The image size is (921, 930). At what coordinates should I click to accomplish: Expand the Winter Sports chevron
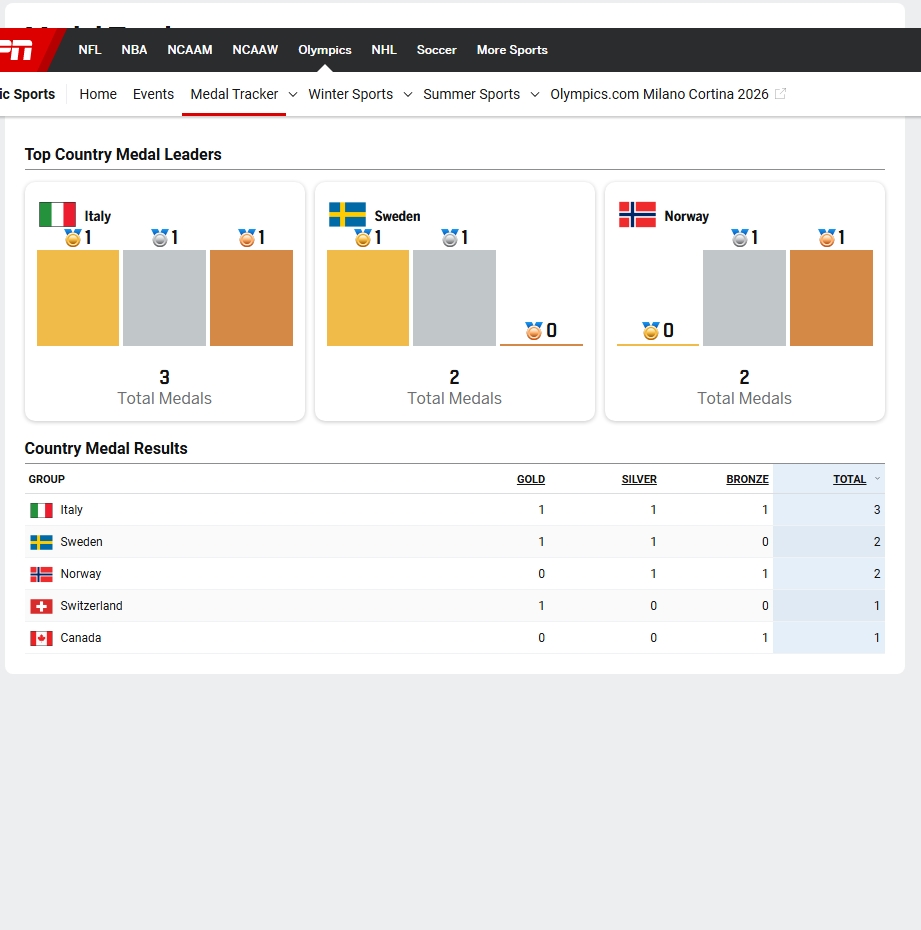tap(408, 94)
